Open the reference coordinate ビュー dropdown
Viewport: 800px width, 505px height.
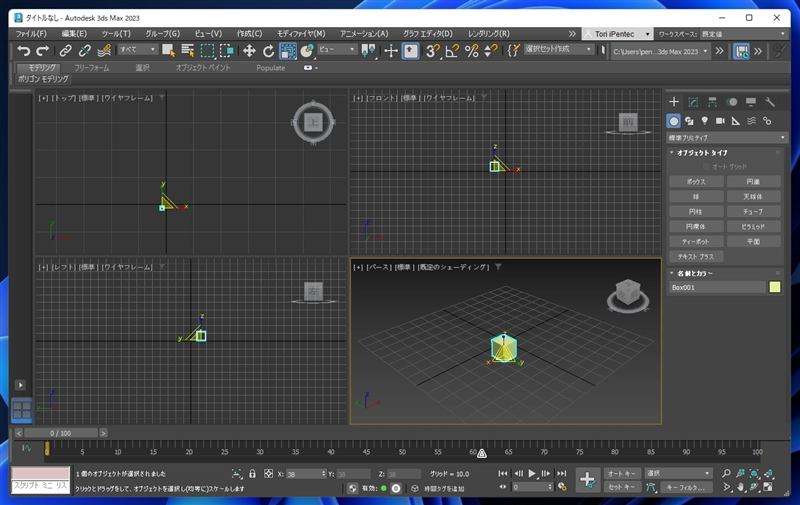point(337,49)
